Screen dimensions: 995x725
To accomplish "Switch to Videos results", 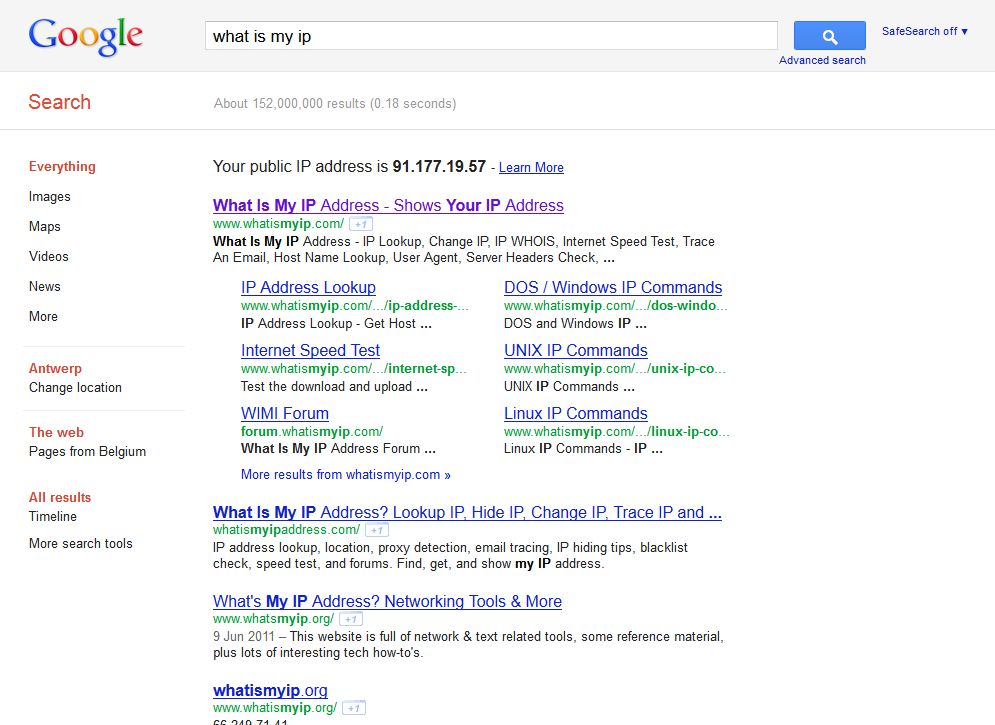I will (48, 256).
